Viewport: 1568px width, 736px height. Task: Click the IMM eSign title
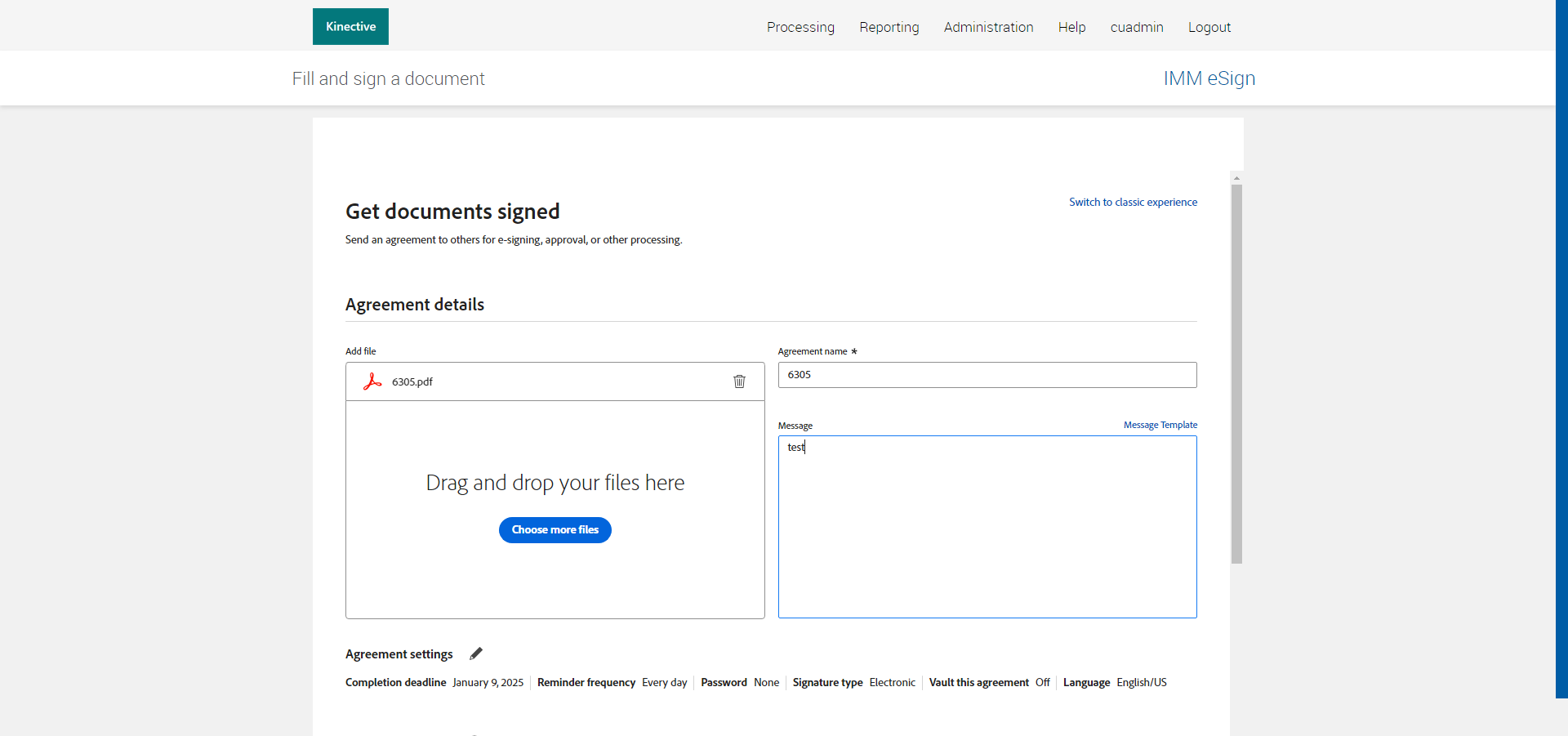1209,78
